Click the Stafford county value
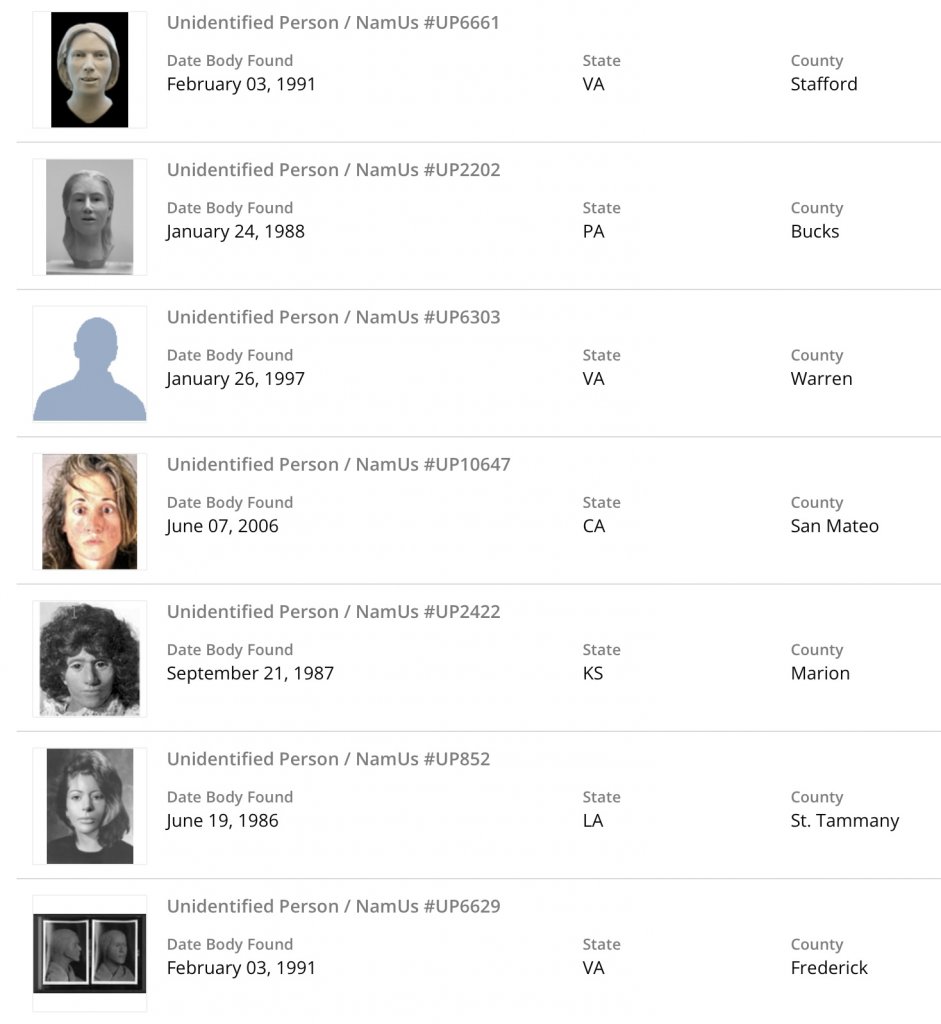 [x=824, y=84]
